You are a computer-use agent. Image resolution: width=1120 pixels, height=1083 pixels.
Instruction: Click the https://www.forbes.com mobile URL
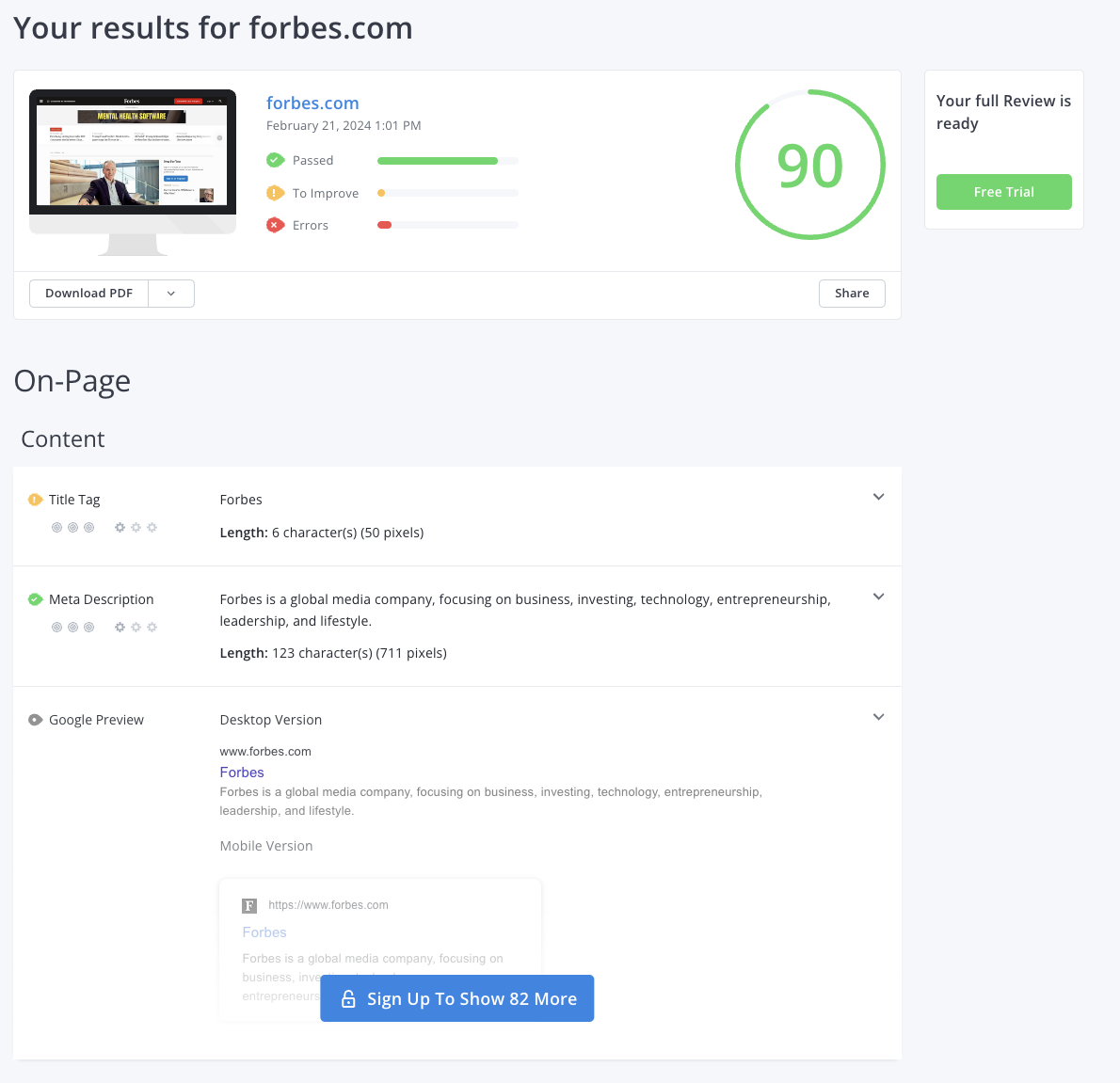[328, 905]
